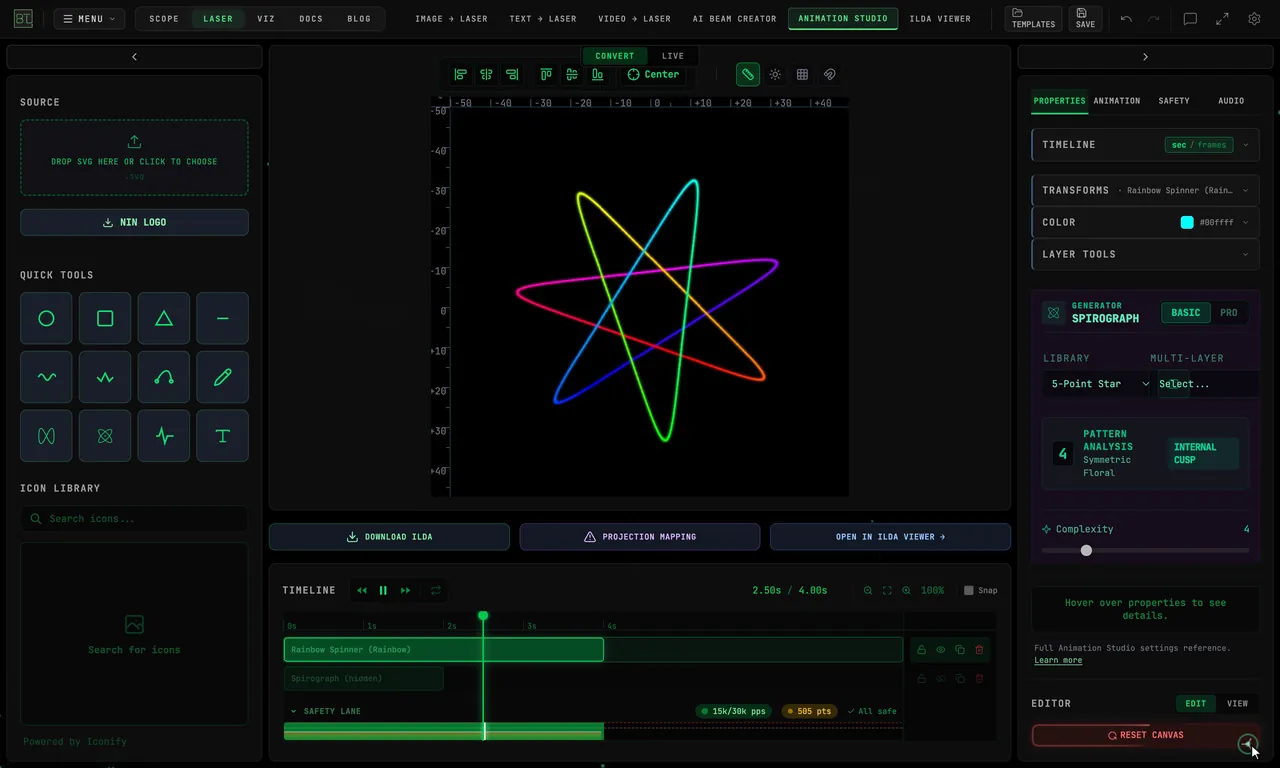Viewport: 1280px width, 768px height.
Task: Toggle the ruler display on canvas
Action: (x=747, y=74)
